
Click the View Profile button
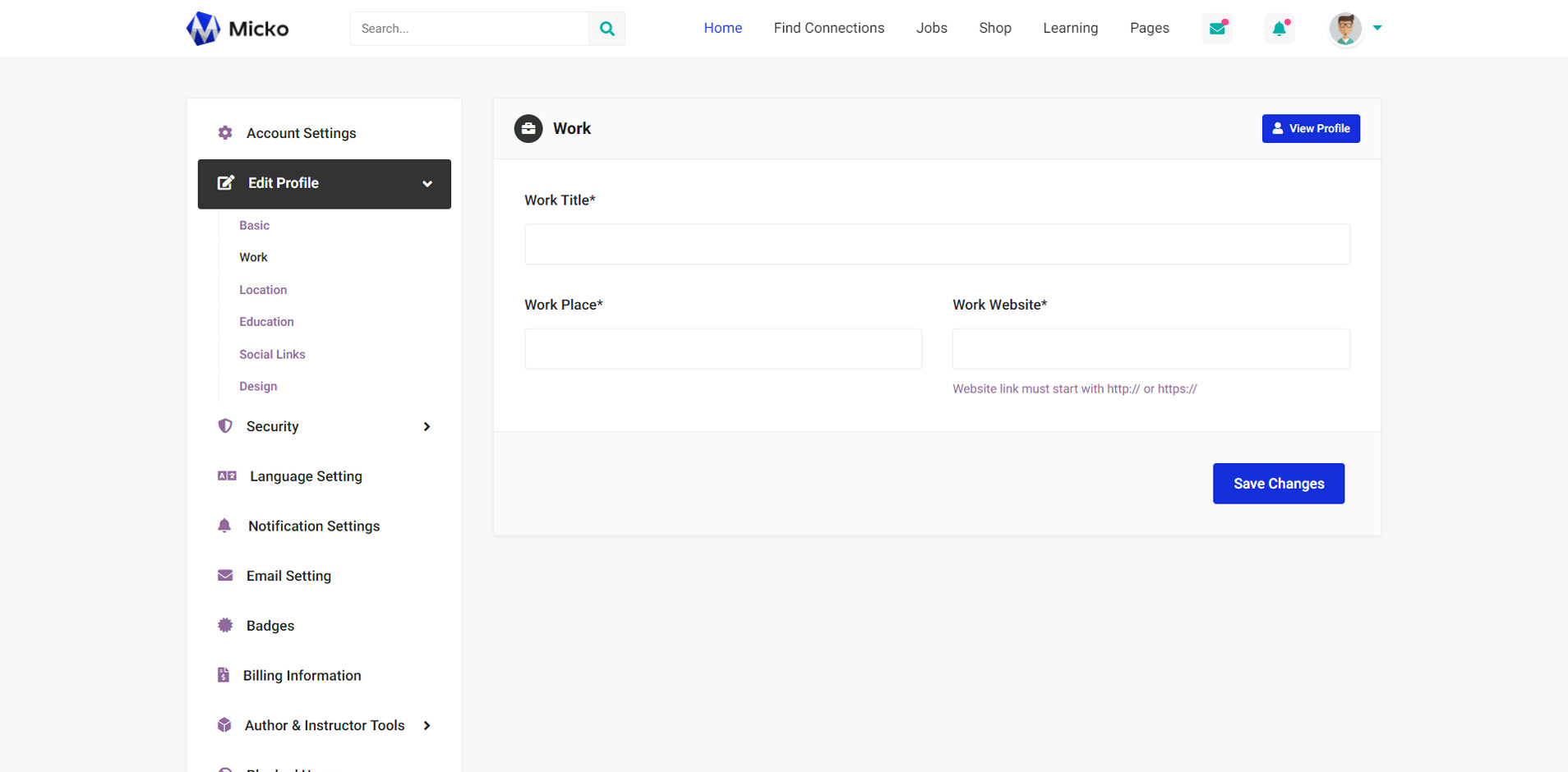1310,128
